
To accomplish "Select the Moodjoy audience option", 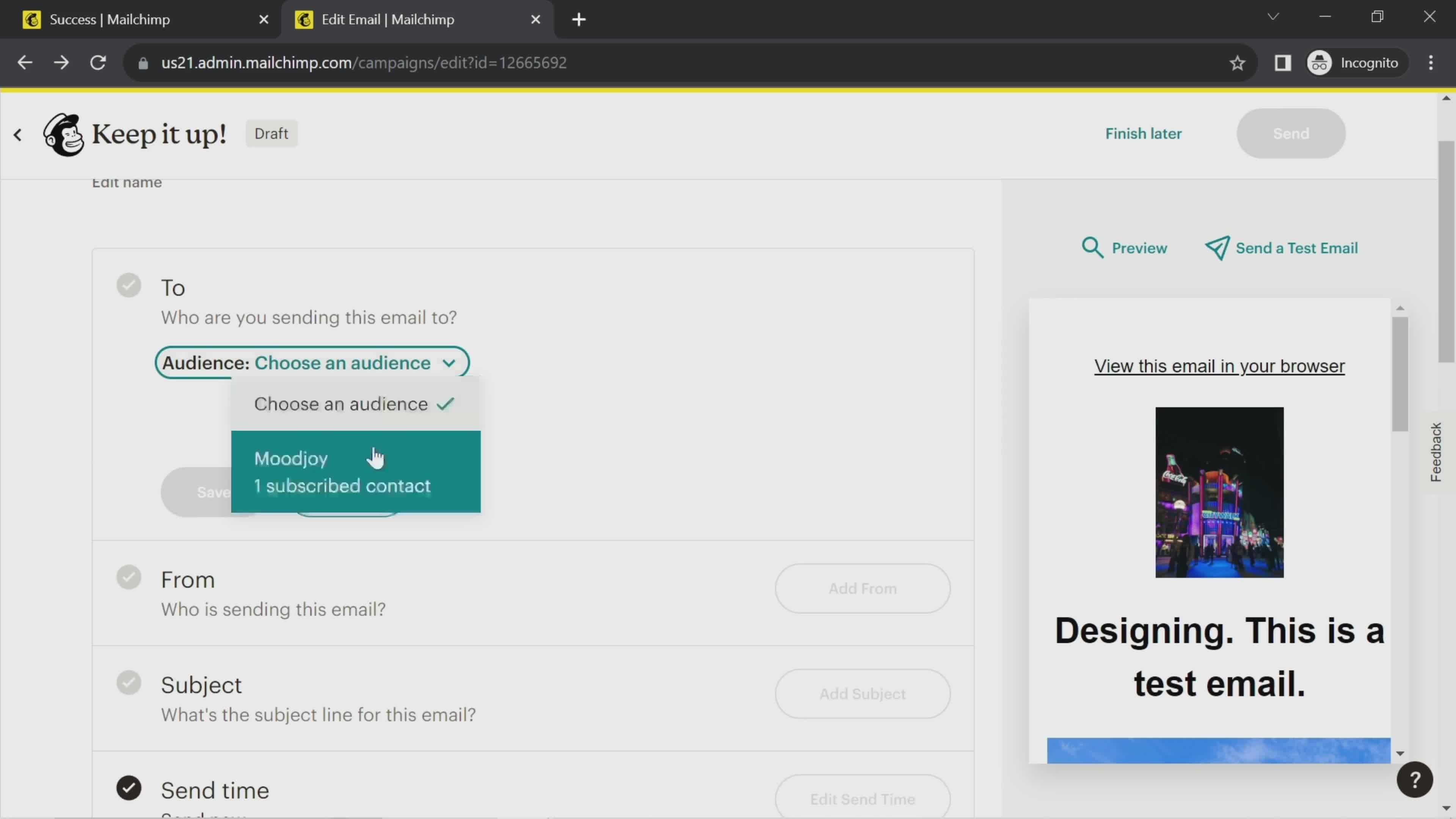I will pos(356,471).
